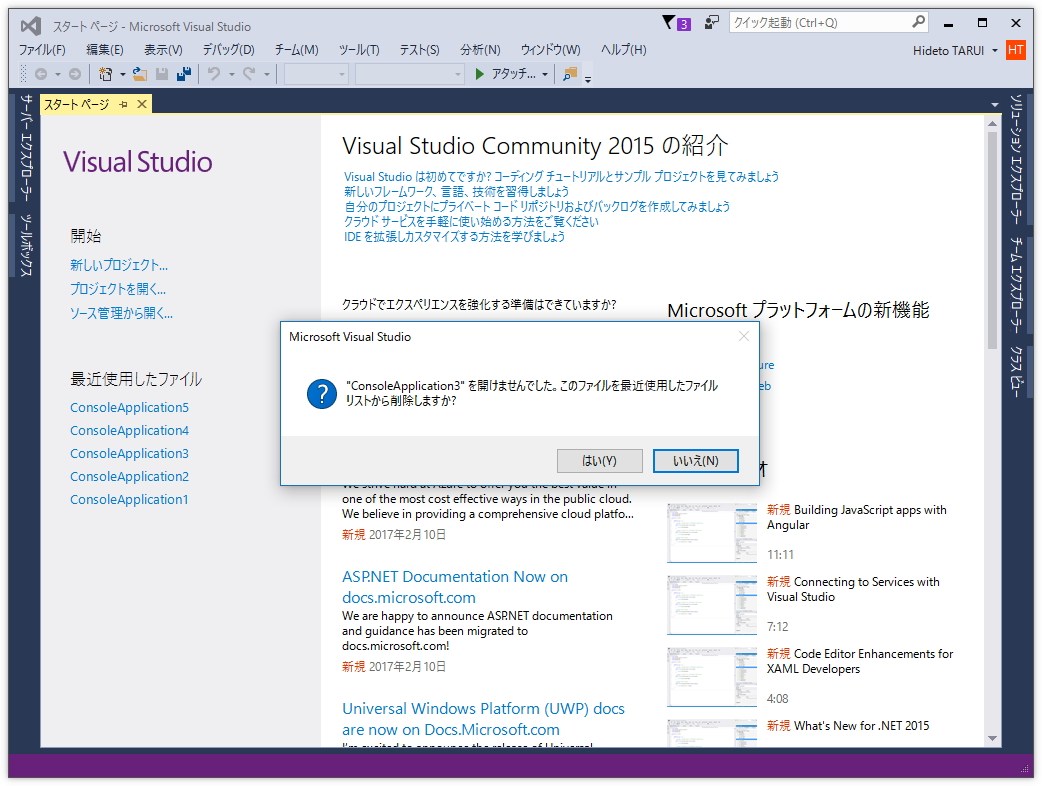Click the いいえ(N) button in dialog
Viewport: 1042px width, 786px height.
point(696,460)
